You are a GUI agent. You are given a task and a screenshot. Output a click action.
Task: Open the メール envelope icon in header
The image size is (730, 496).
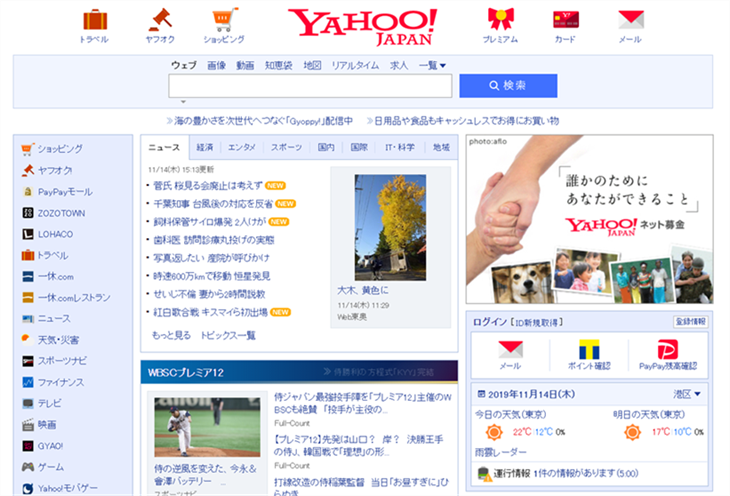click(x=631, y=20)
